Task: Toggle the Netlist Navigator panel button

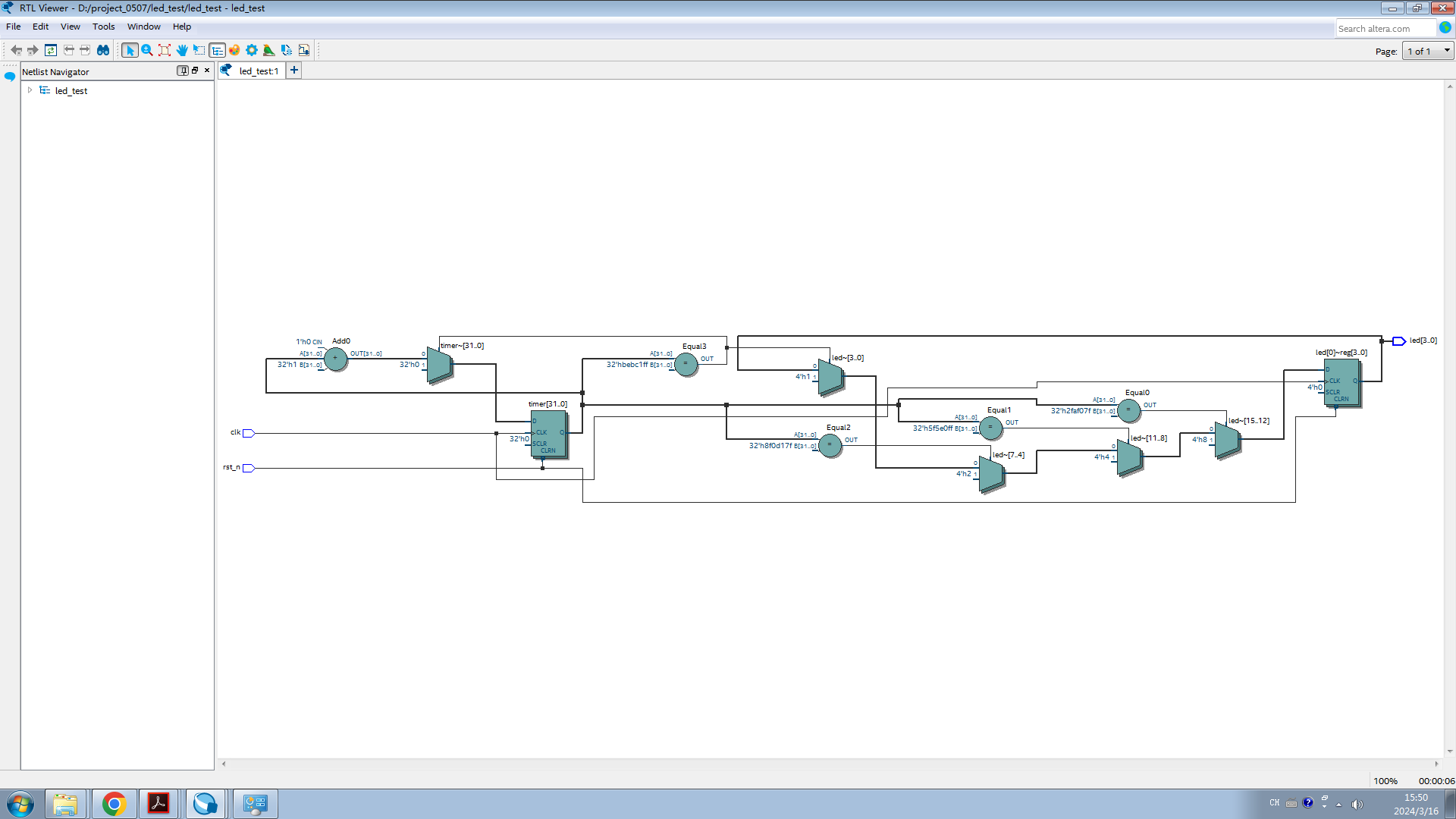Action: pos(217,50)
